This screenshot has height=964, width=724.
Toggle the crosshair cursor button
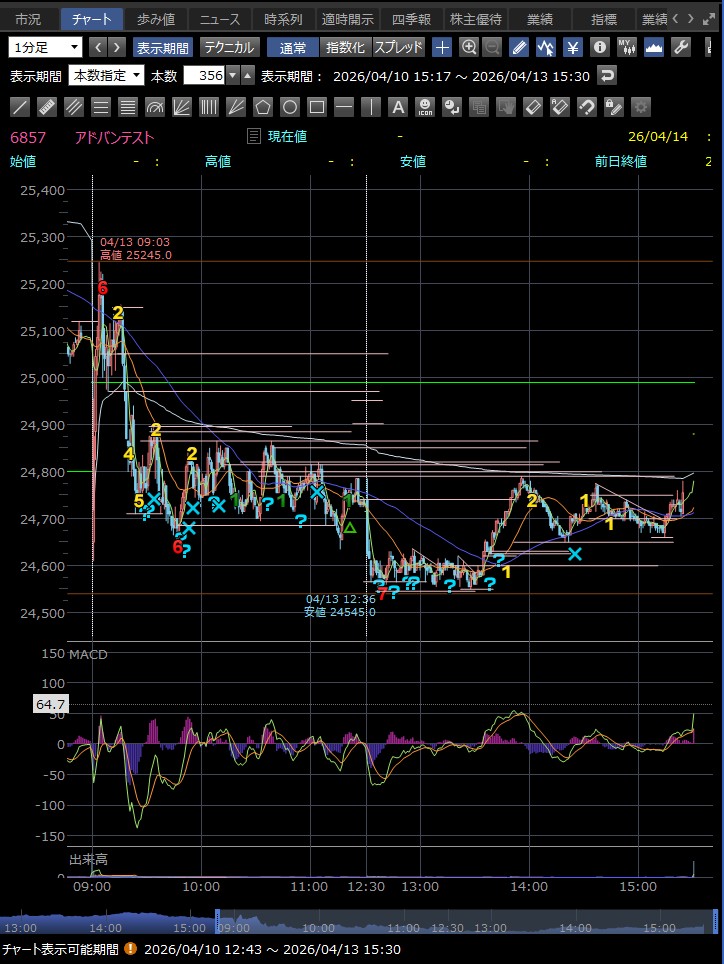[442, 47]
